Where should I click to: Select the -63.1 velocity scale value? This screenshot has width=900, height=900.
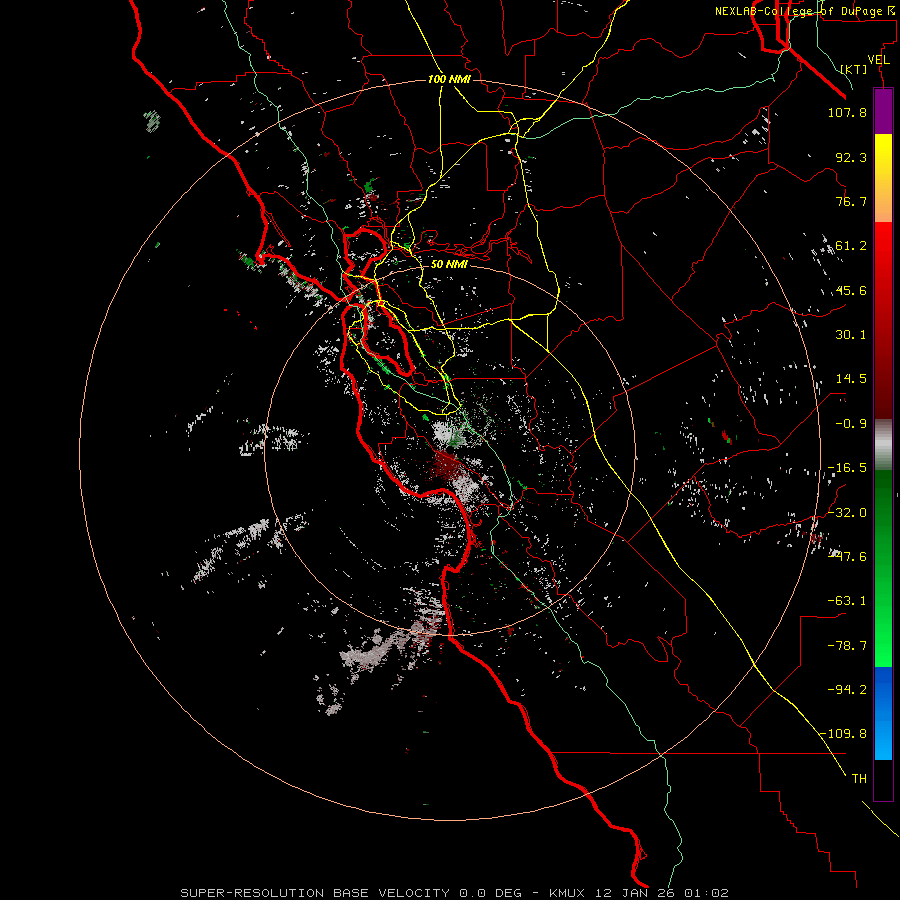(x=847, y=601)
